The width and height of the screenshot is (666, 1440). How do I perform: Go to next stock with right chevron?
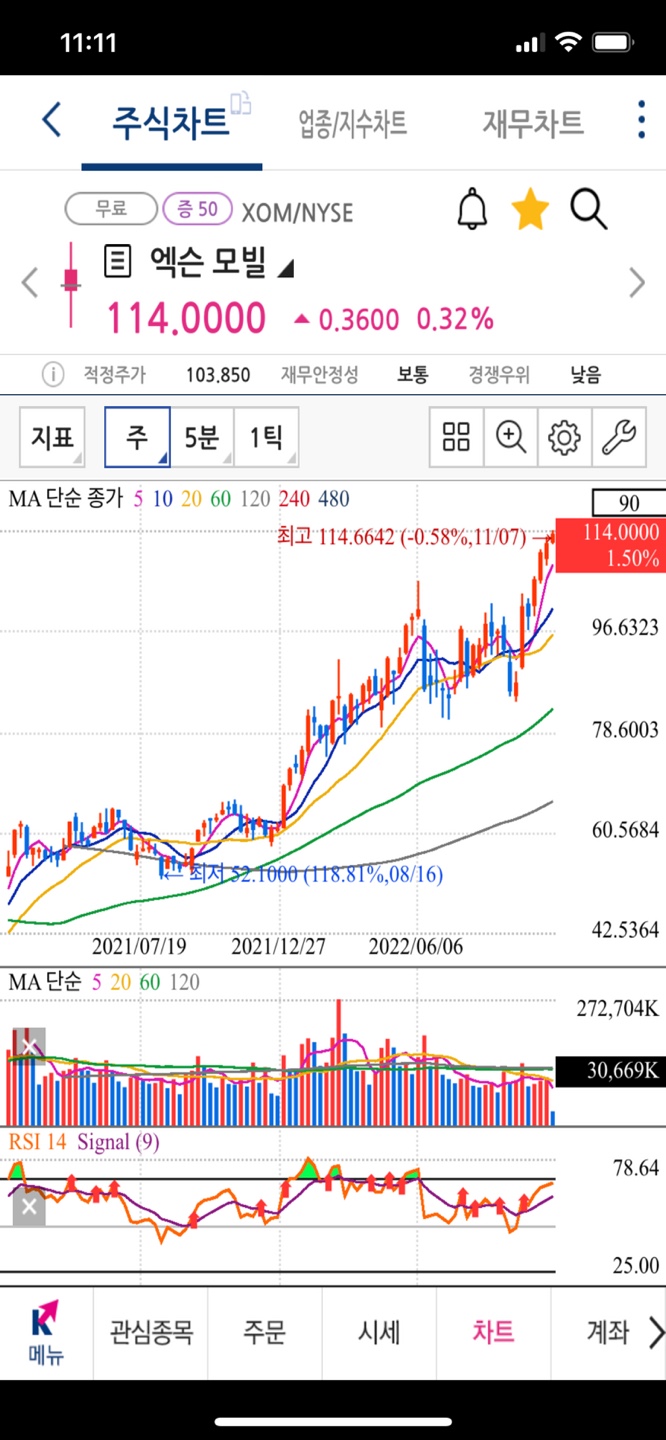[637, 283]
